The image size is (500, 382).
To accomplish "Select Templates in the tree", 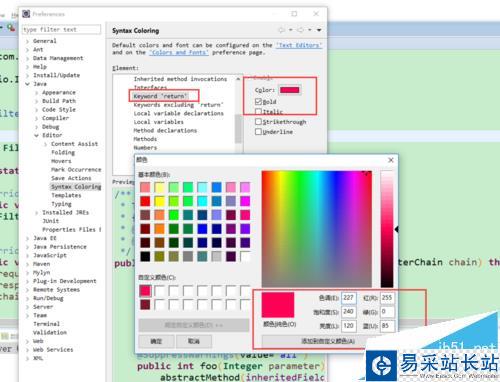I will pyautogui.click(x=66, y=195).
